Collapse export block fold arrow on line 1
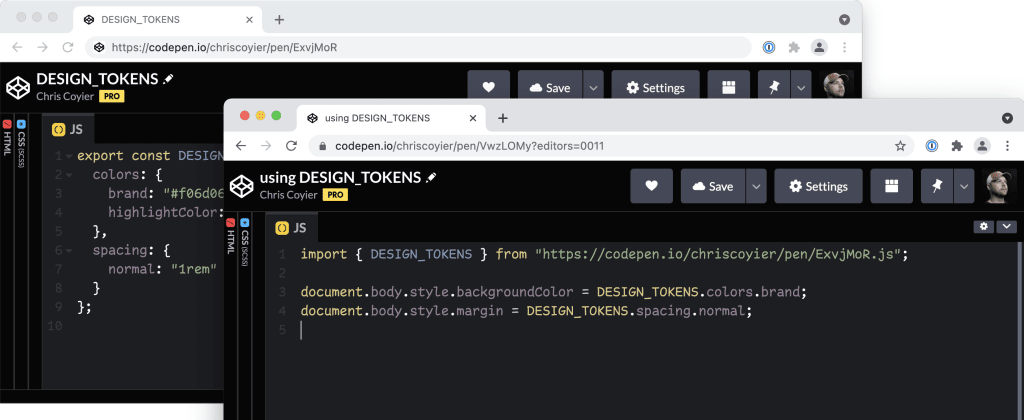 click(68, 156)
